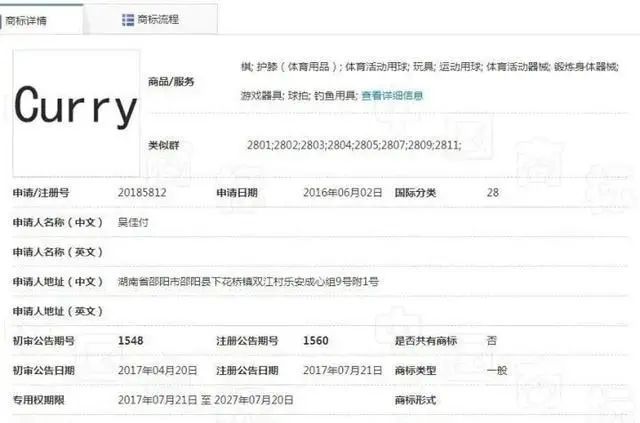Screen dimensions: 640x423
Task: Click the 商品/服务 field label
Action: [x=171, y=81]
